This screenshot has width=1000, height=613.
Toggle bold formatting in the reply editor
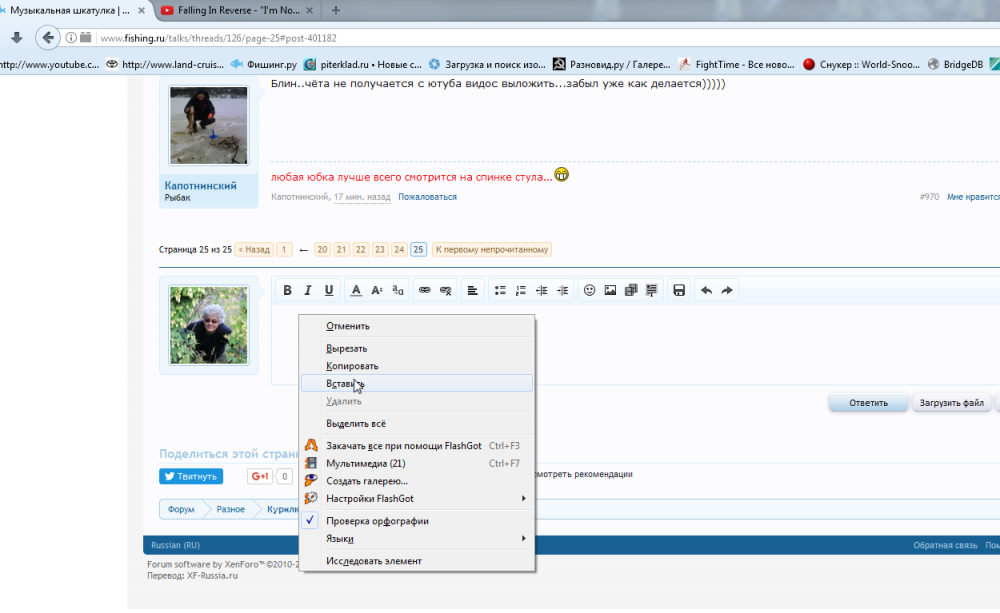point(287,291)
